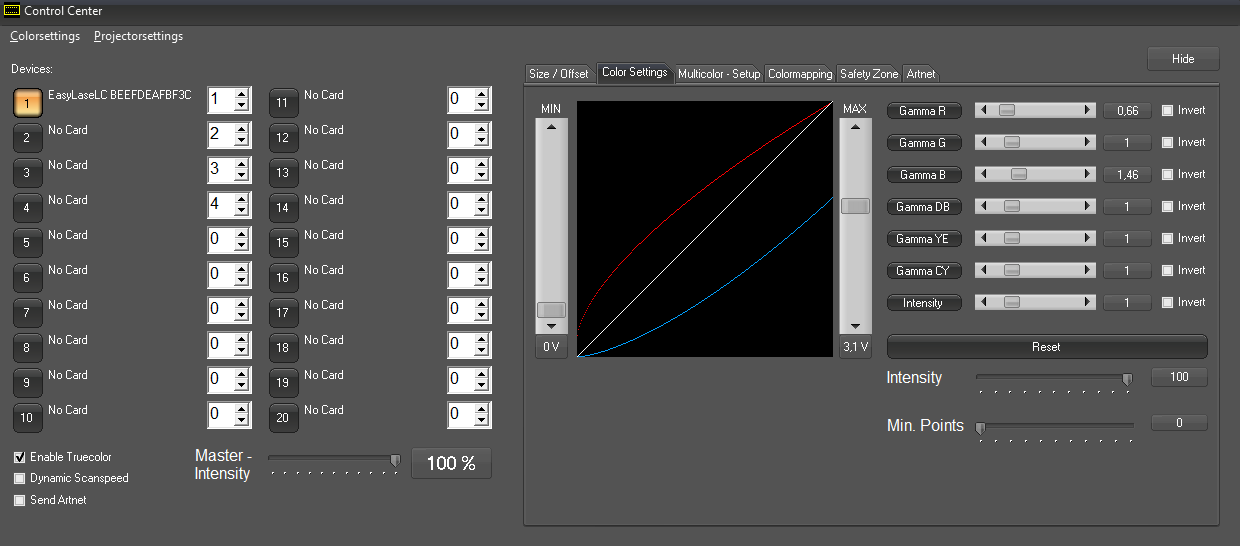Increase device 1 number with up spinner
The image size is (1240, 546).
[241, 94]
